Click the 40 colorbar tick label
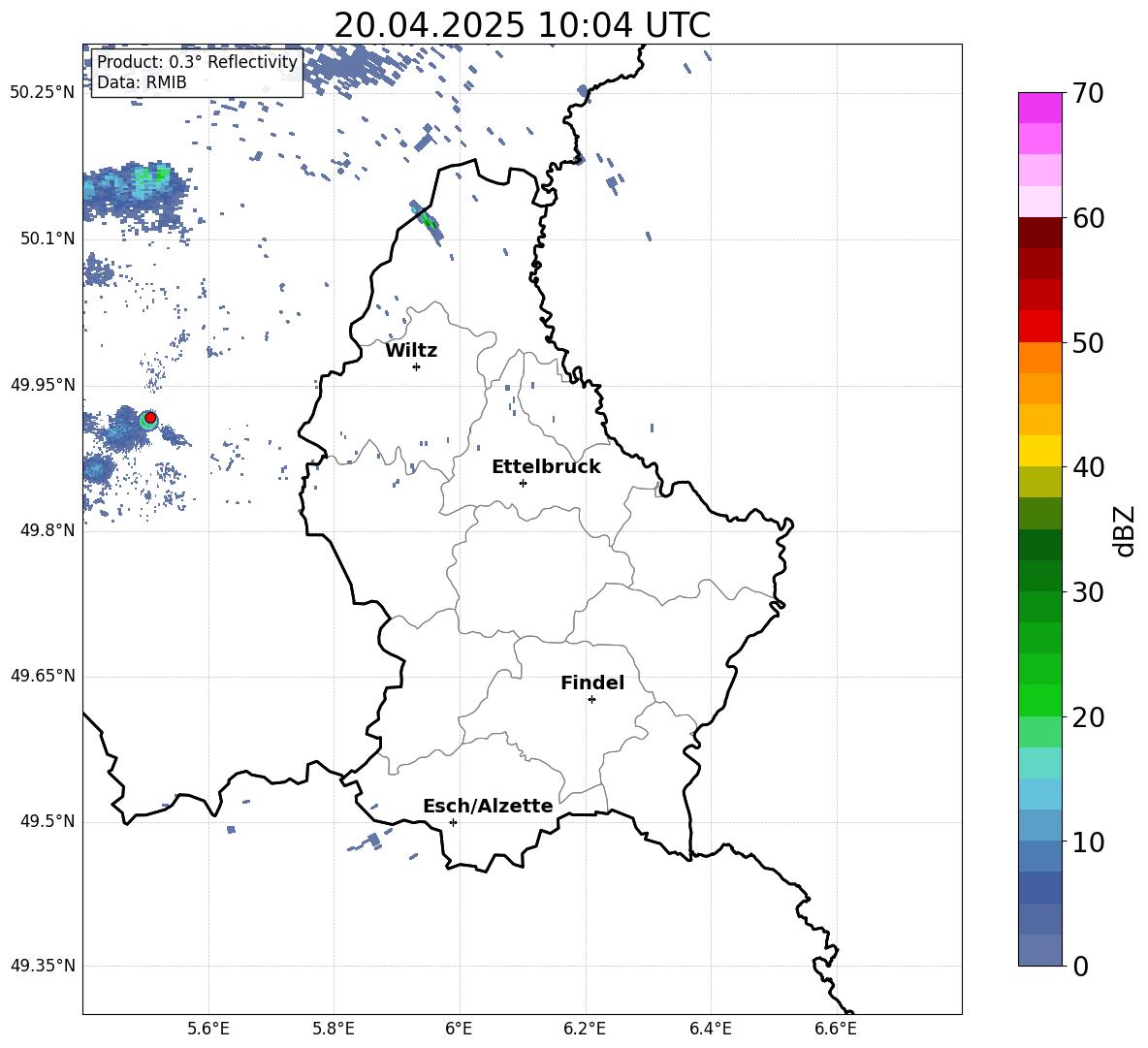 [1088, 467]
